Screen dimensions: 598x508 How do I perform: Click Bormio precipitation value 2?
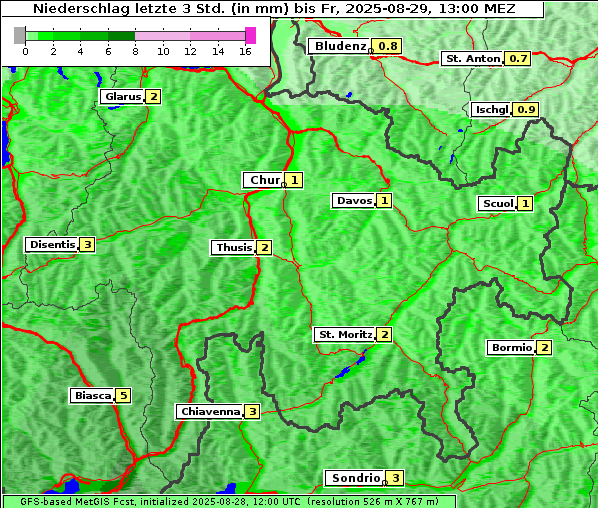click(x=544, y=348)
